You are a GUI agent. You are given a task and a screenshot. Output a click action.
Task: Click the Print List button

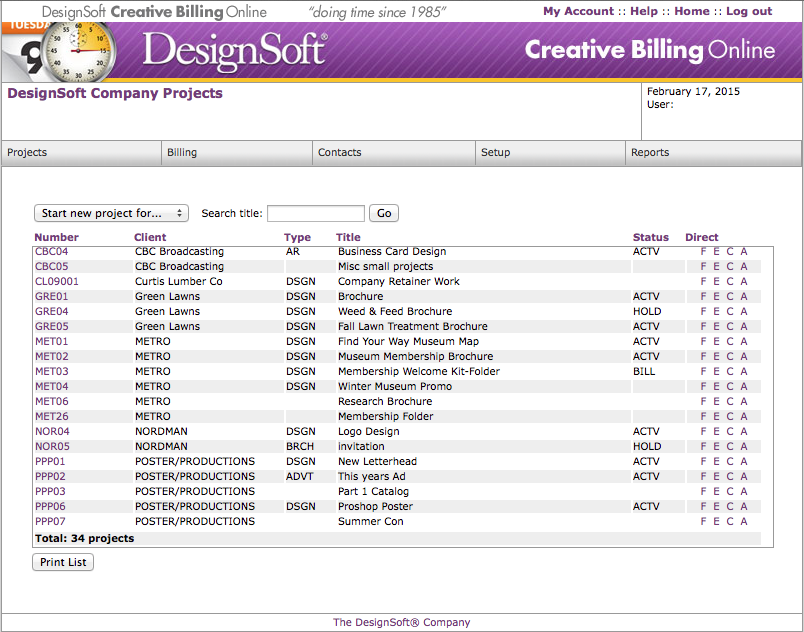[62, 562]
